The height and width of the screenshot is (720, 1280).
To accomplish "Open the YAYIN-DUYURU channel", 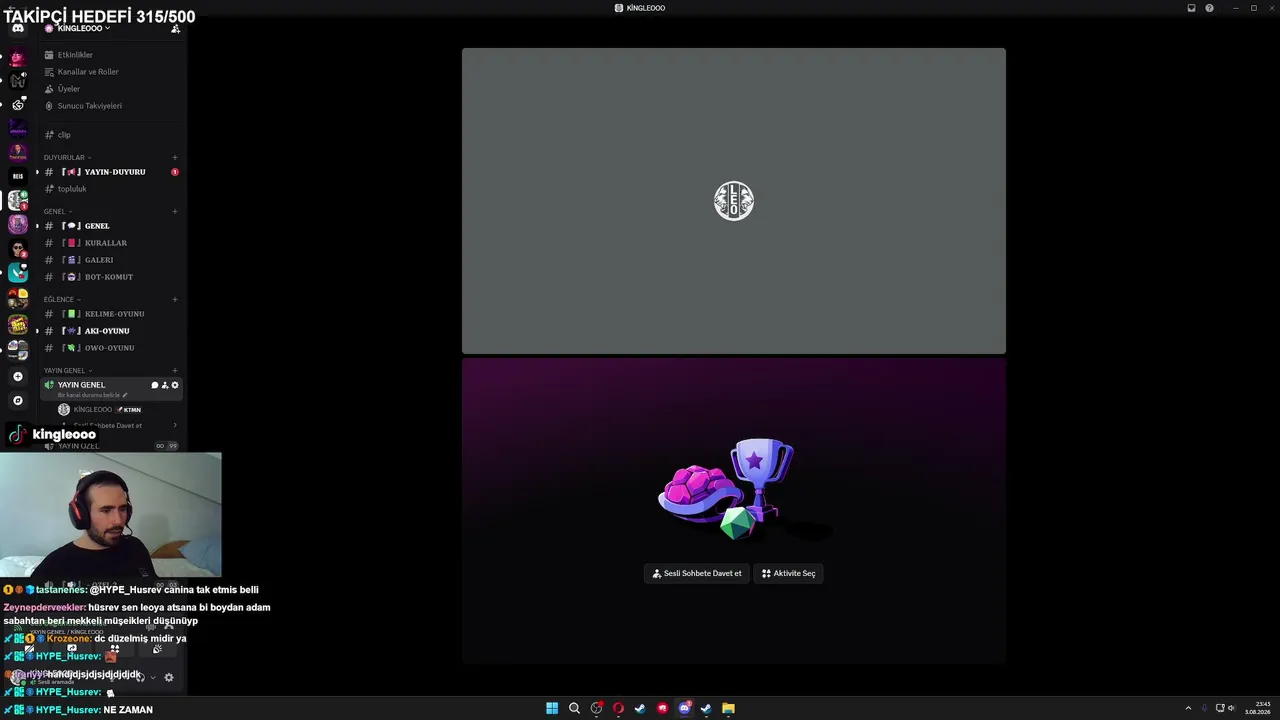I will point(114,172).
